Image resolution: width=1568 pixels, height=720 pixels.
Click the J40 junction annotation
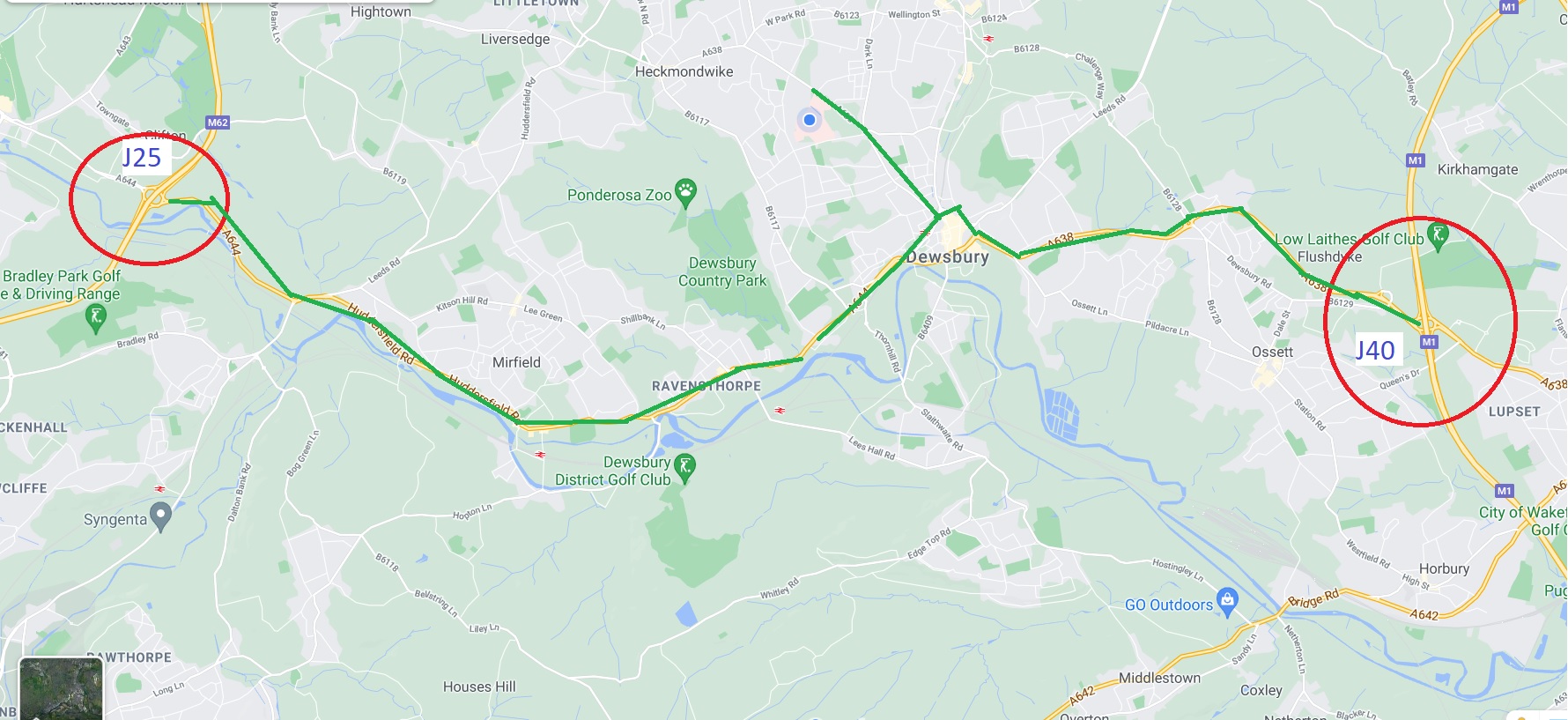click(1375, 351)
